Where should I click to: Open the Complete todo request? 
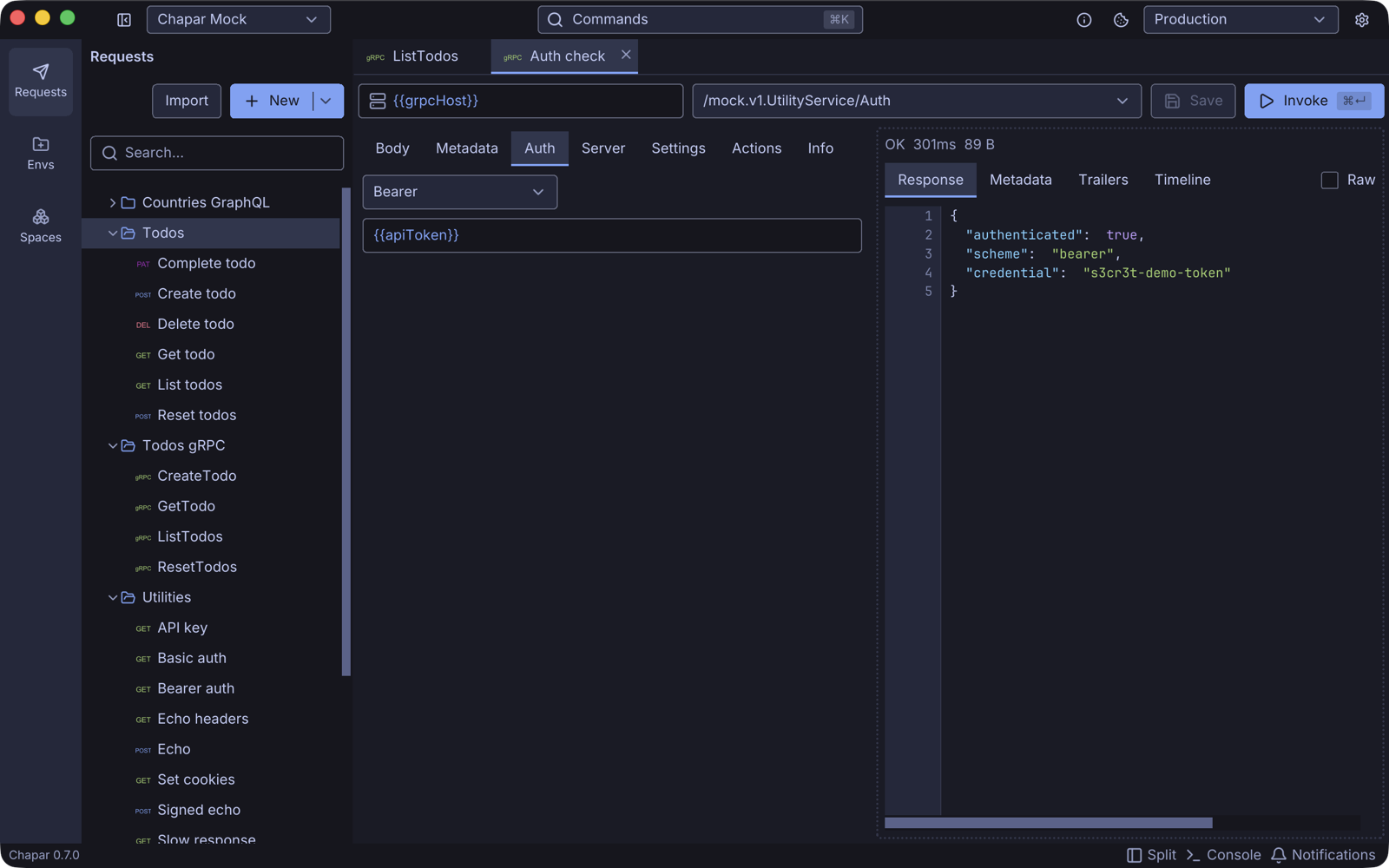[x=211, y=263]
